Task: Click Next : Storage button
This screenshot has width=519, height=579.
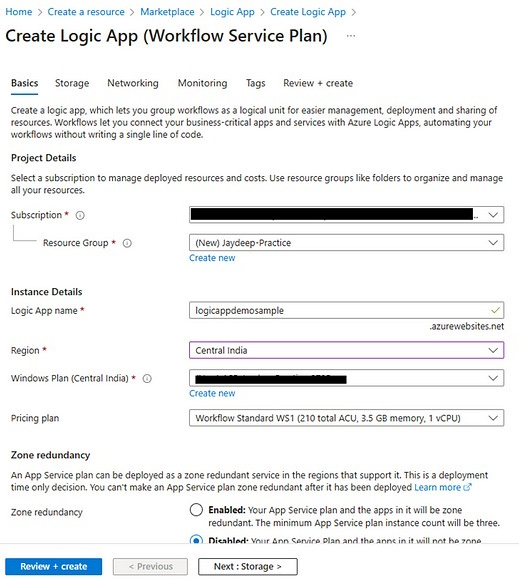Action: coord(248,566)
